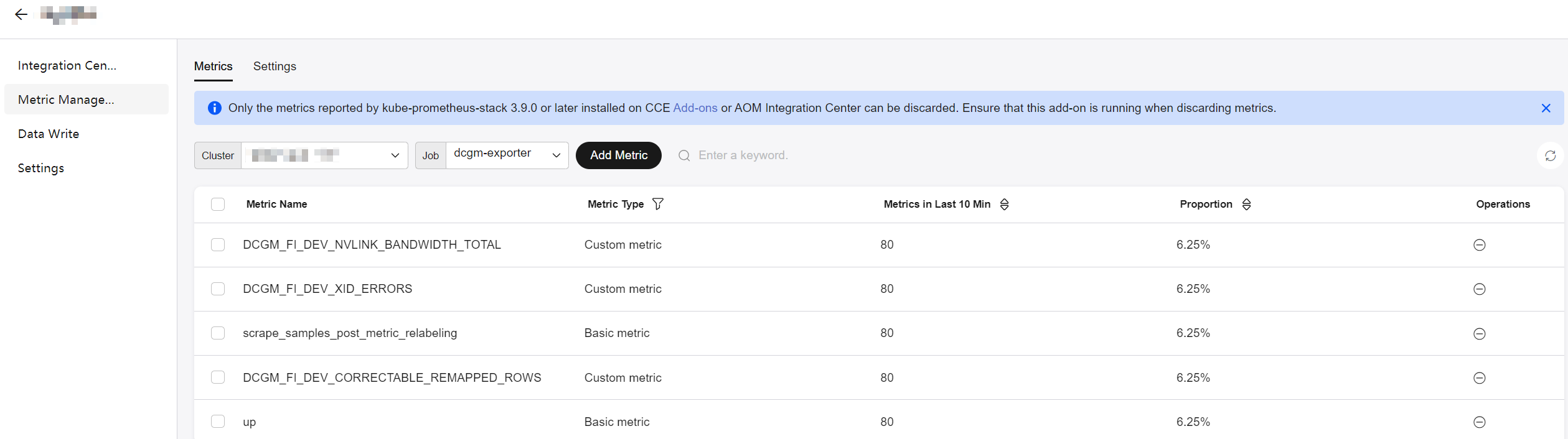Click Custom metric type in XID_ERRORS row

622,289
